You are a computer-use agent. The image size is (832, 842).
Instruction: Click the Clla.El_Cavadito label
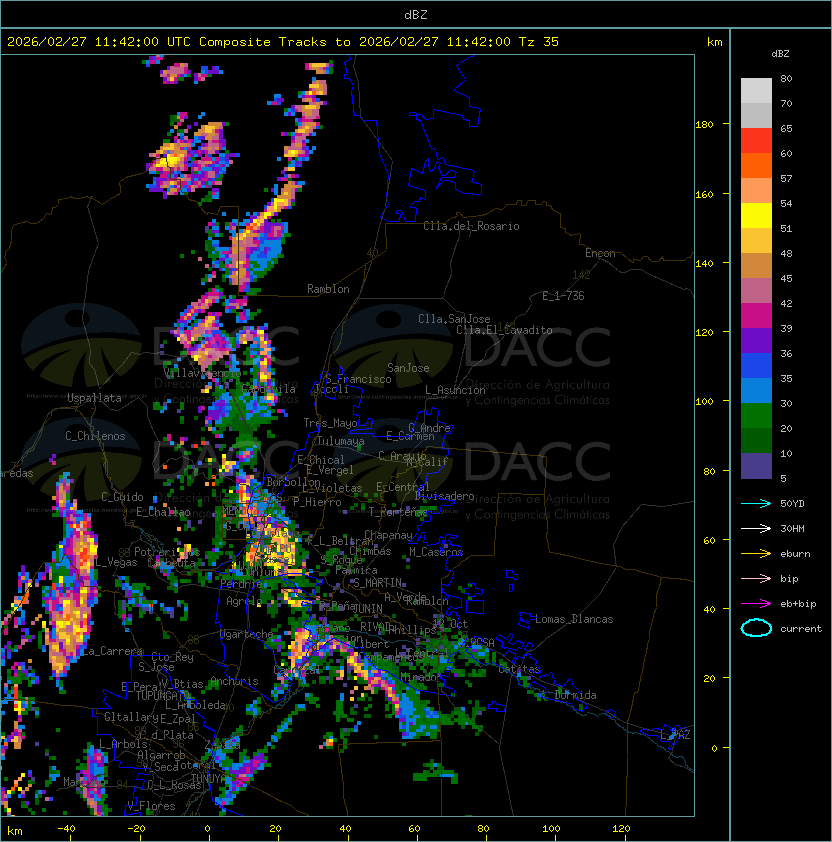tap(504, 330)
